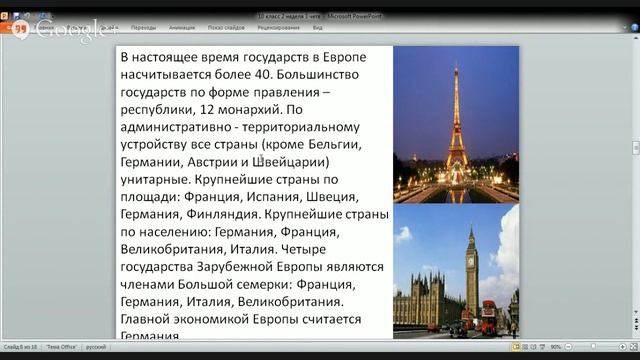Viewport: 640px width, 360px height.
Task: Click the Big Ben picture on slide
Action: (x=456, y=271)
